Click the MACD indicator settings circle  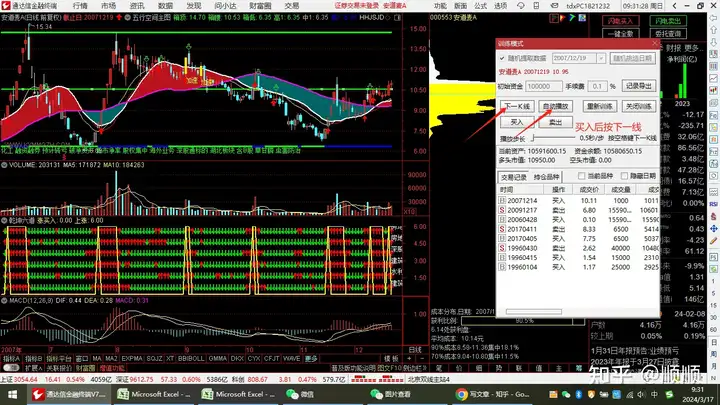pos(4,301)
